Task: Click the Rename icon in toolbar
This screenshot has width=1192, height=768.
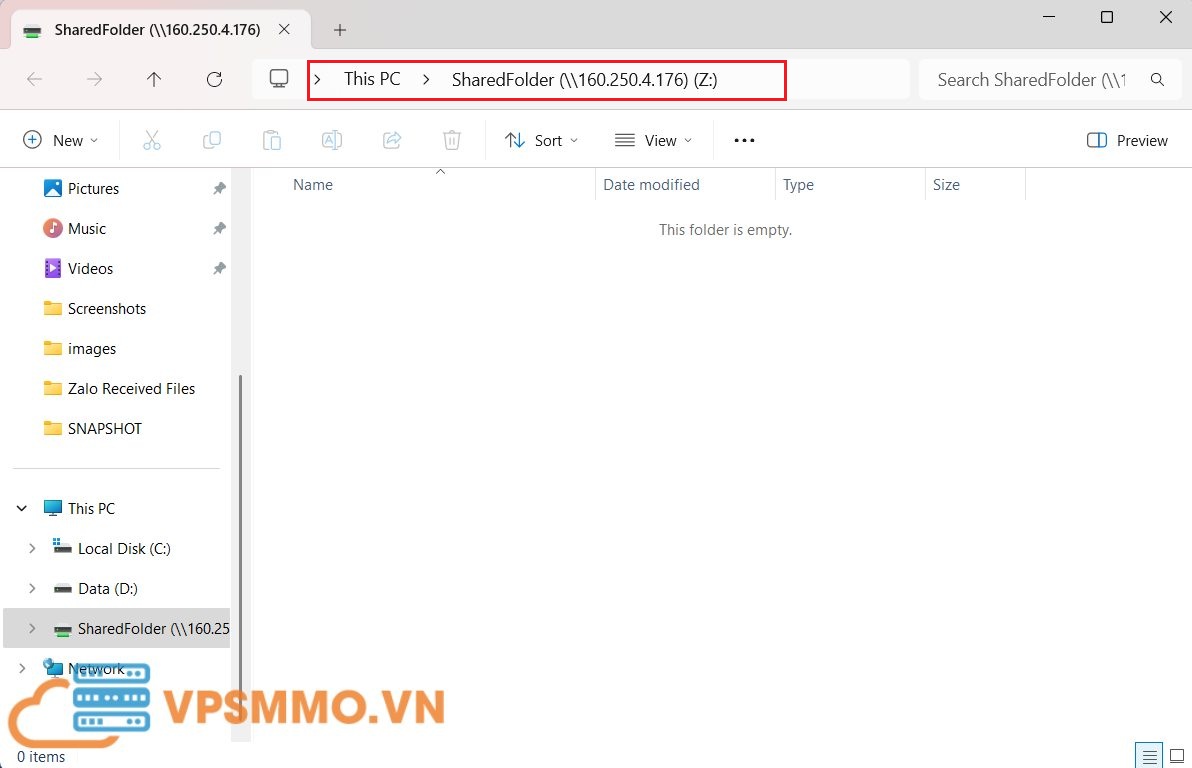Action: (332, 141)
